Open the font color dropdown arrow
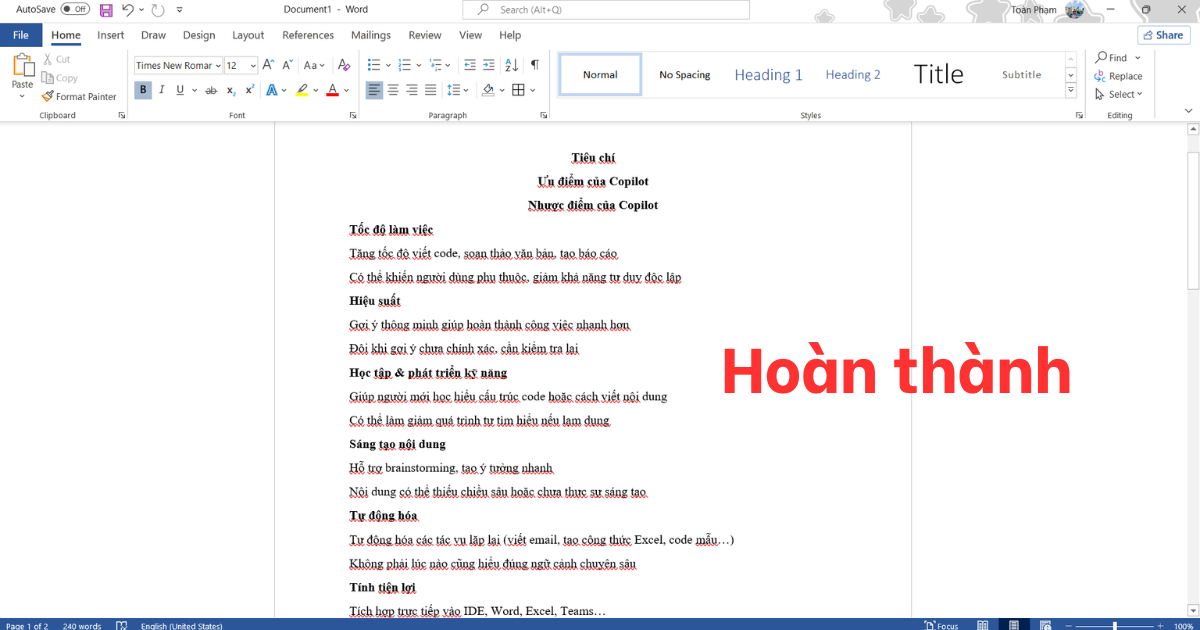Screen dimensions: 1200x630 tap(346, 90)
